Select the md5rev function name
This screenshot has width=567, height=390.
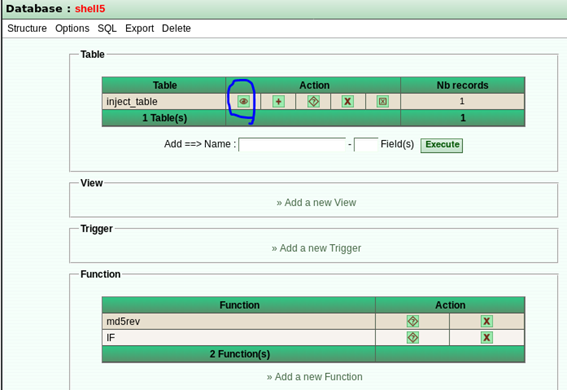[123, 321]
